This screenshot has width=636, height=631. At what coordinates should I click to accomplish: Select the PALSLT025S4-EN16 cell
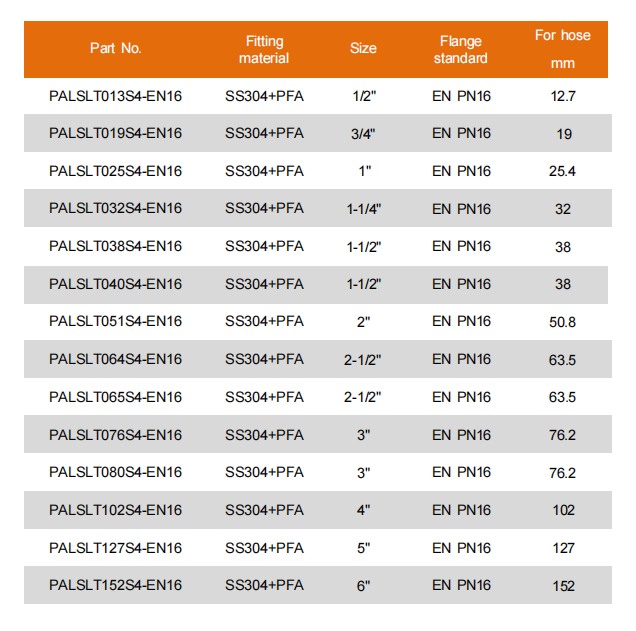point(116,171)
